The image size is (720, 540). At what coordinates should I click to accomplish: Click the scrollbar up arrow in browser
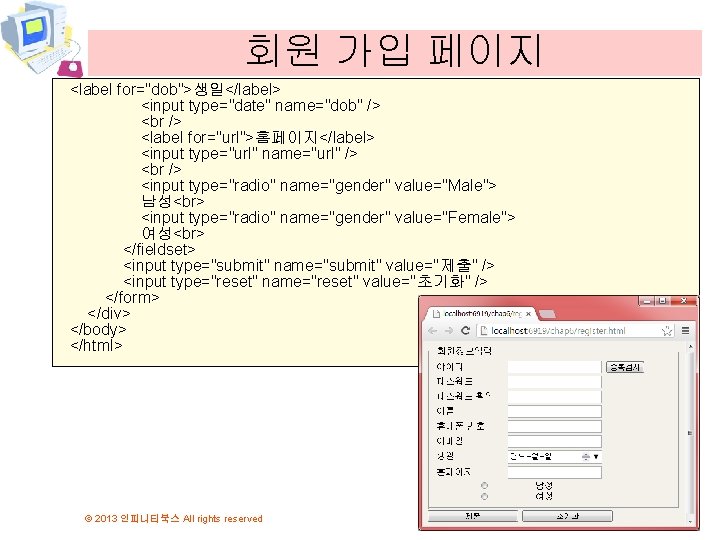[690, 347]
